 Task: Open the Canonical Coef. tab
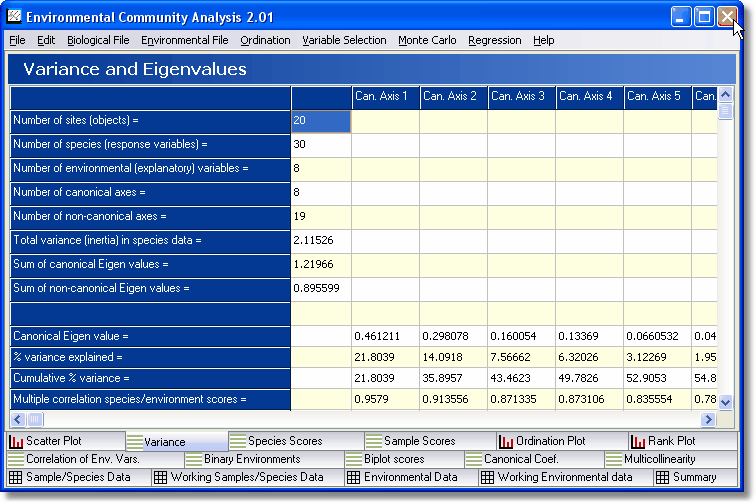point(534,459)
